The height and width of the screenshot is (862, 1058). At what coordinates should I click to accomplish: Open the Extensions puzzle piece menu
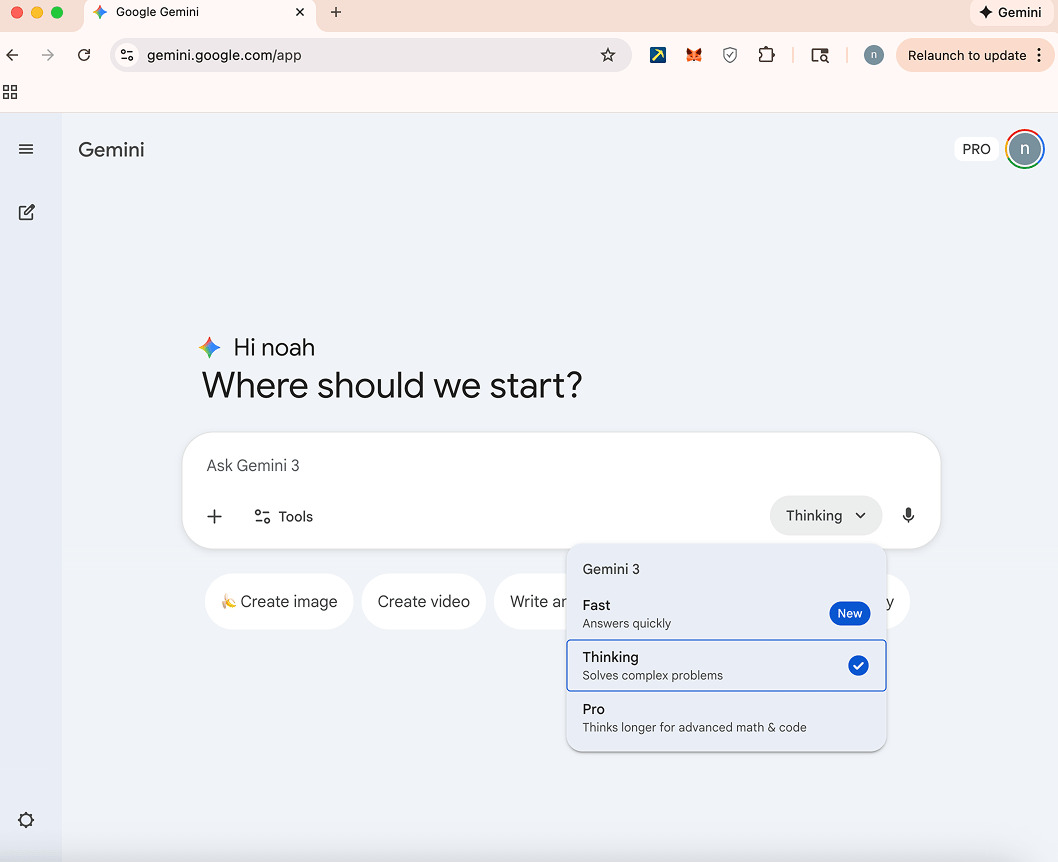click(767, 55)
